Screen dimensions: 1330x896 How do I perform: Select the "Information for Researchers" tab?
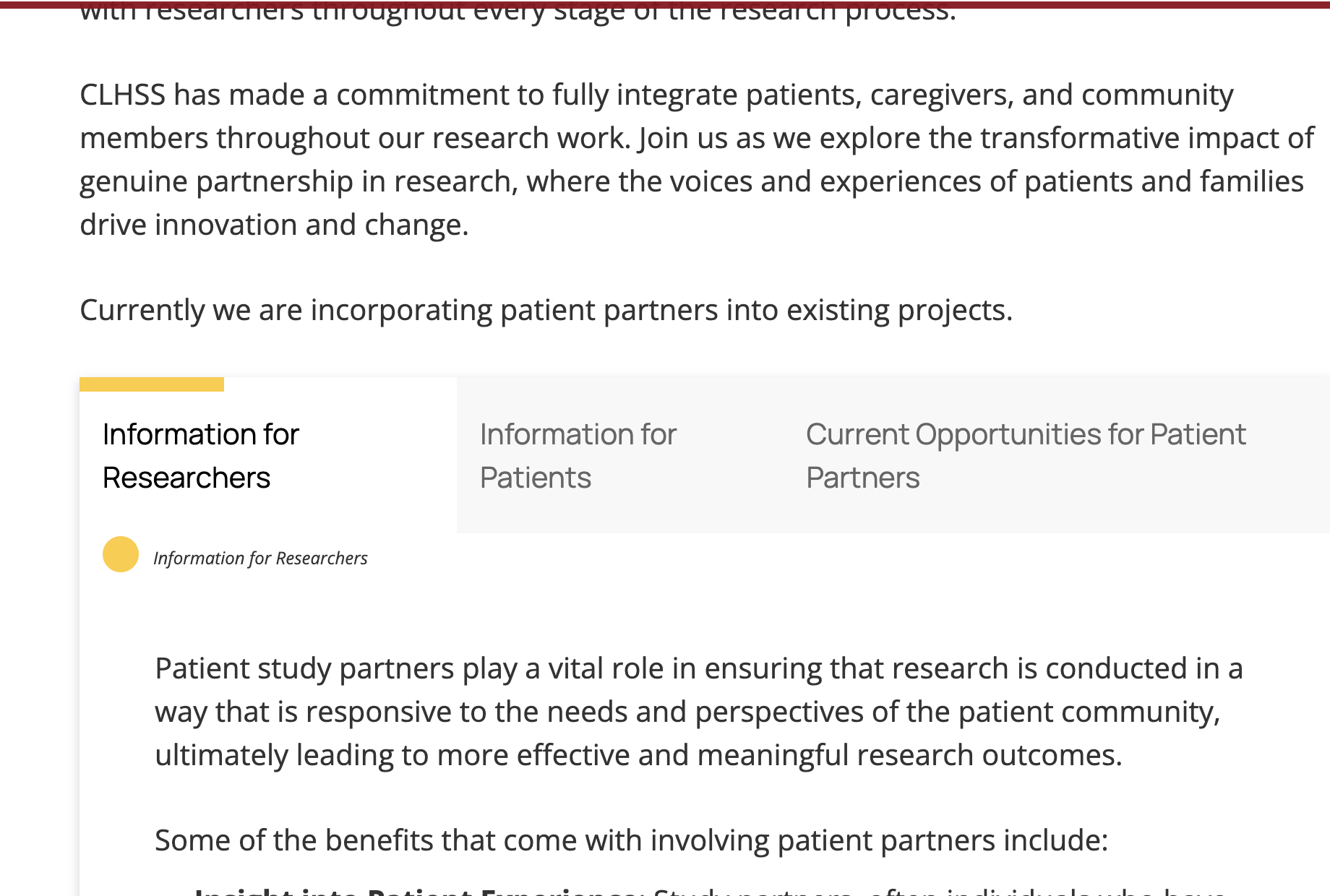click(200, 456)
